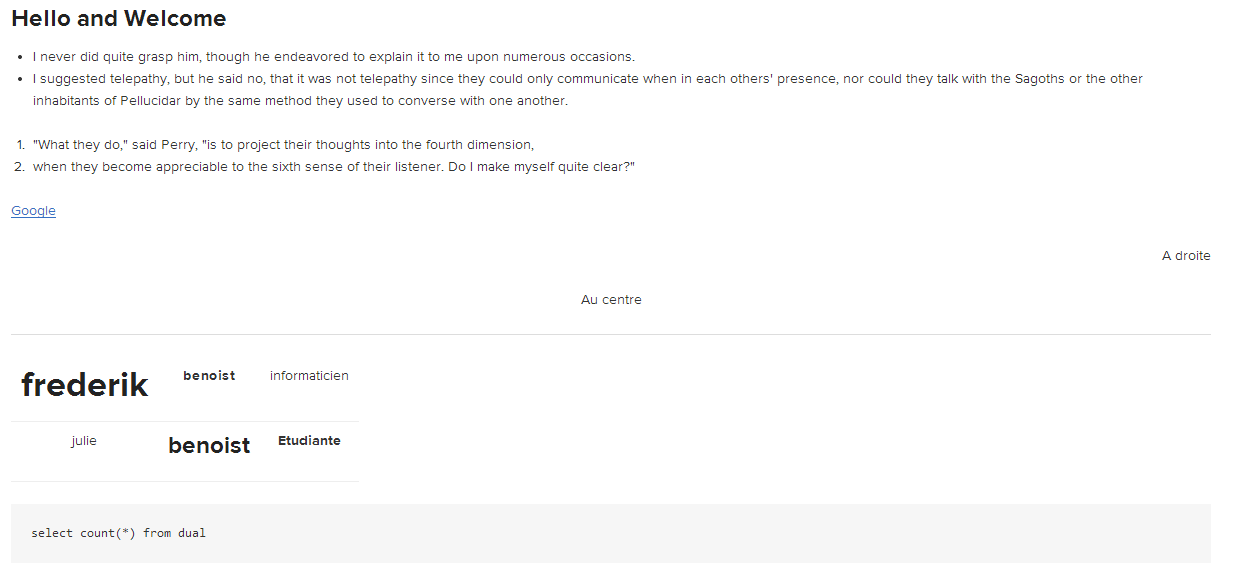Click the "Hello and Welcome" heading

(119, 19)
